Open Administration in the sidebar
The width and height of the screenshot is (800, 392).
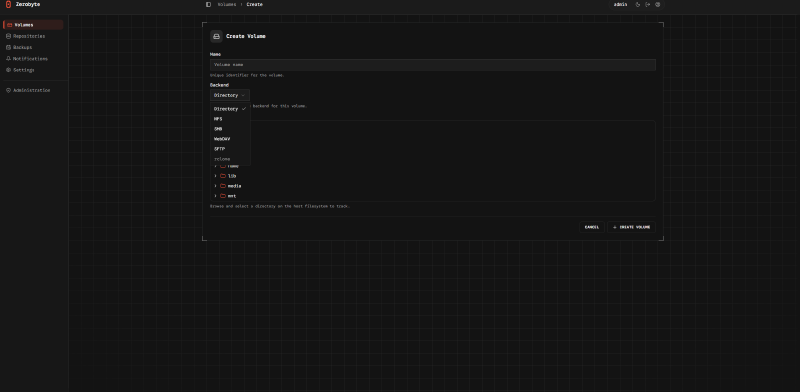coord(33,90)
